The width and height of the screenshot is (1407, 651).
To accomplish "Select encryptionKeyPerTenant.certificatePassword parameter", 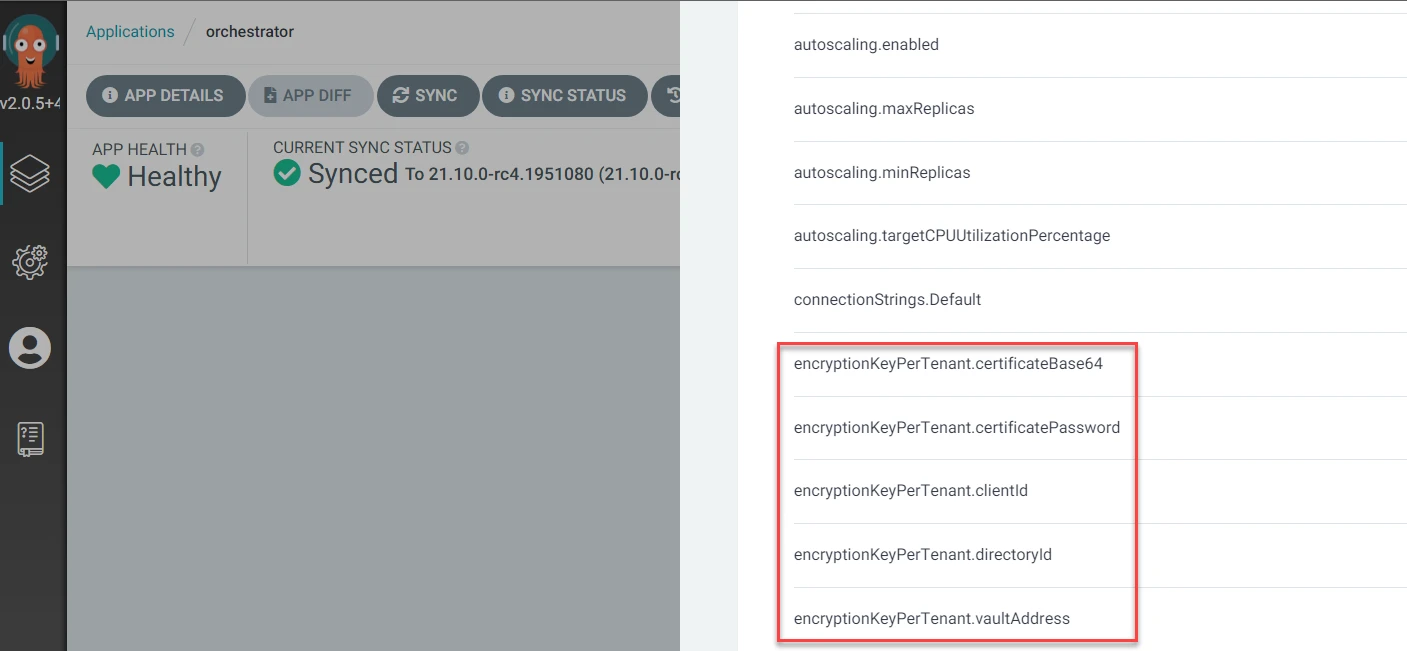I will point(1100,428).
